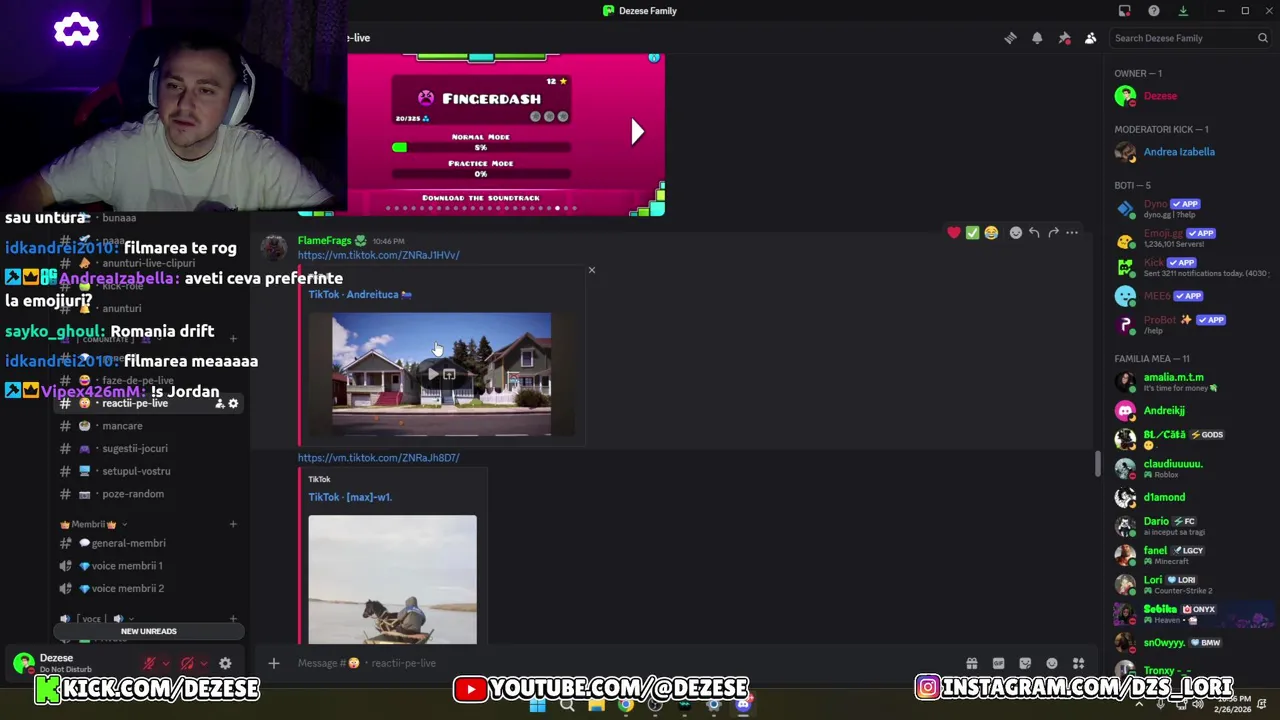Show hidden system tray icons
The height and width of the screenshot is (720, 1280).
[x=1139, y=705]
